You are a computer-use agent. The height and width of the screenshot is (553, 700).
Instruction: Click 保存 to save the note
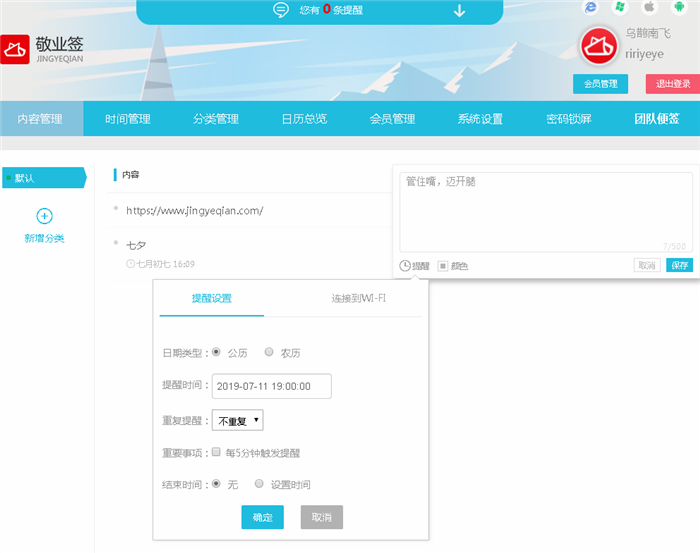[x=679, y=265]
